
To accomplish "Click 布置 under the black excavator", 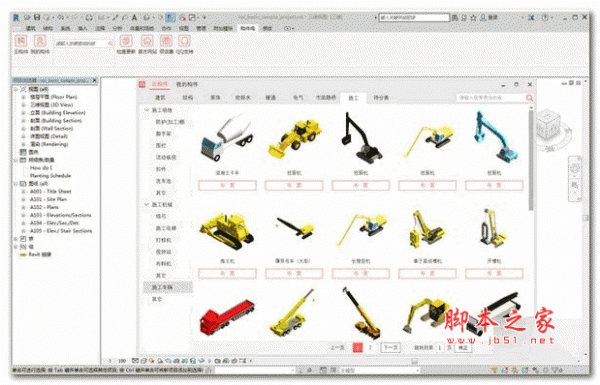I will [x=361, y=186].
